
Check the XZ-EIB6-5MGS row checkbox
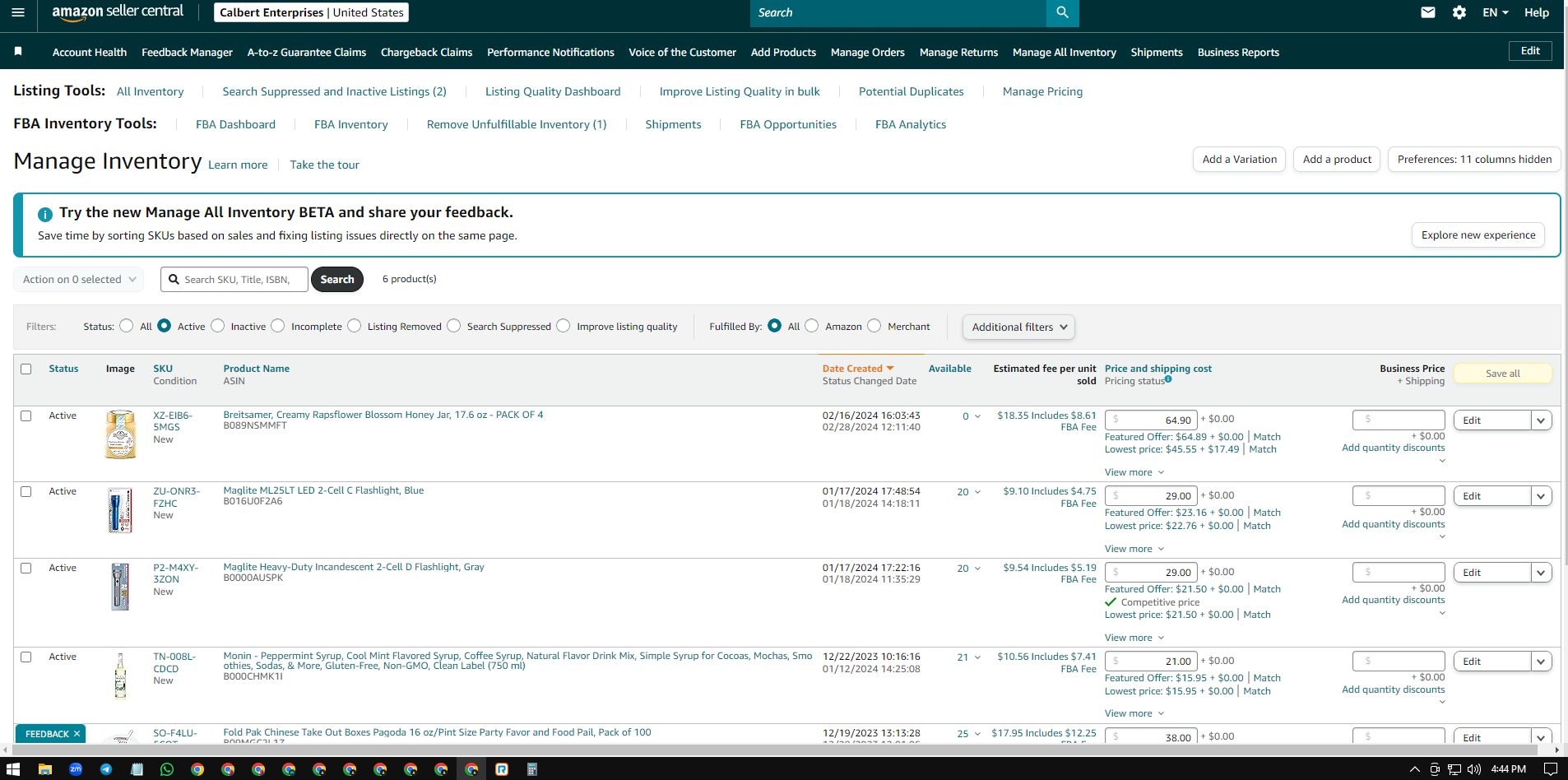(x=26, y=416)
